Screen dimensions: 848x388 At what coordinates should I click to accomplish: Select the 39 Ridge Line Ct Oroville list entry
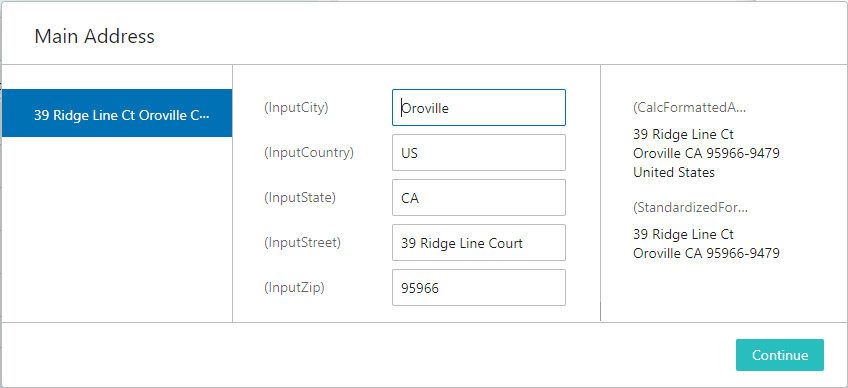(117, 113)
